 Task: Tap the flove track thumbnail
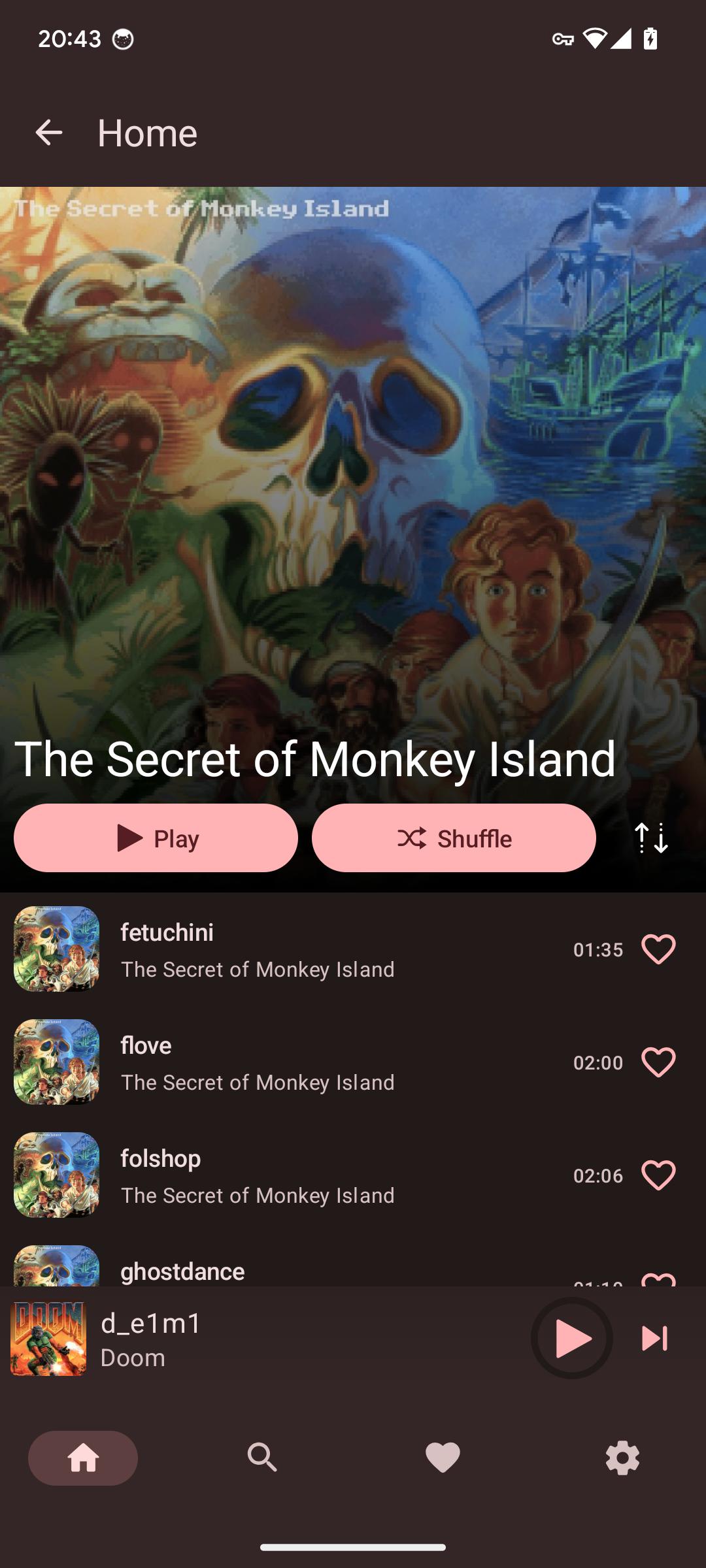click(57, 1062)
